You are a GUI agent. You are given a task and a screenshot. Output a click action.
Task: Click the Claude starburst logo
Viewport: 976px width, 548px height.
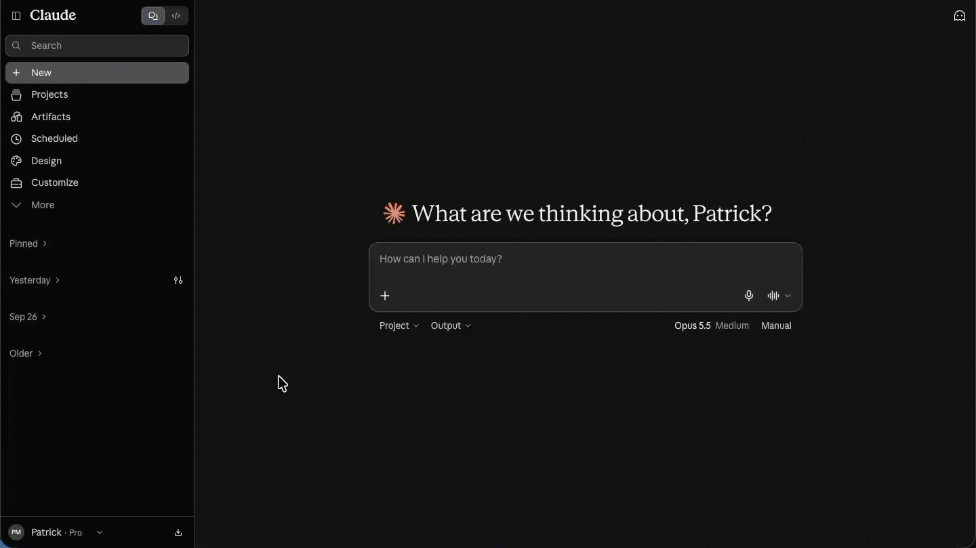(x=394, y=214)
